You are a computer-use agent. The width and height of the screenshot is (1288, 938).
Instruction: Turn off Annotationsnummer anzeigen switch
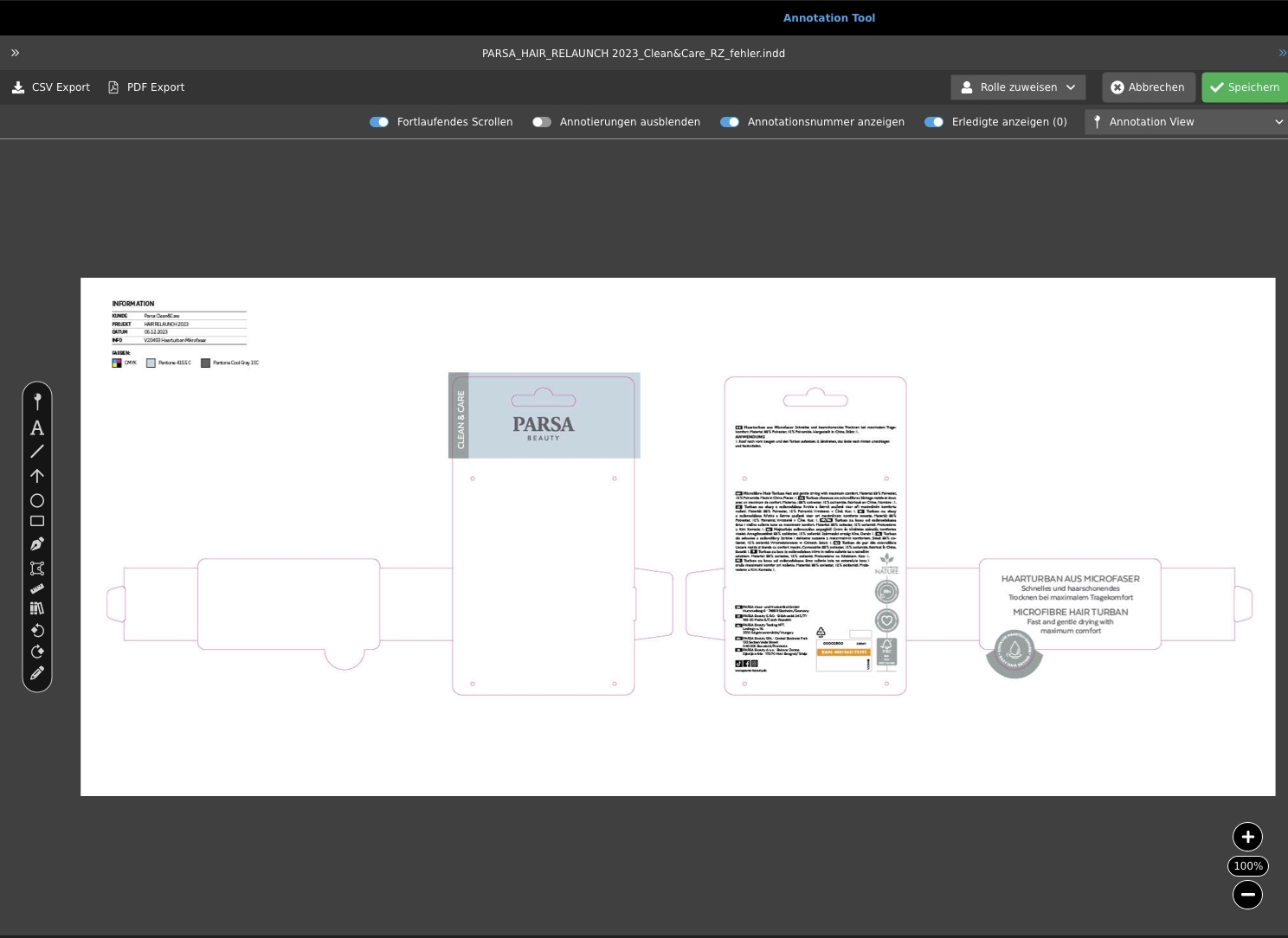(730, 122)
